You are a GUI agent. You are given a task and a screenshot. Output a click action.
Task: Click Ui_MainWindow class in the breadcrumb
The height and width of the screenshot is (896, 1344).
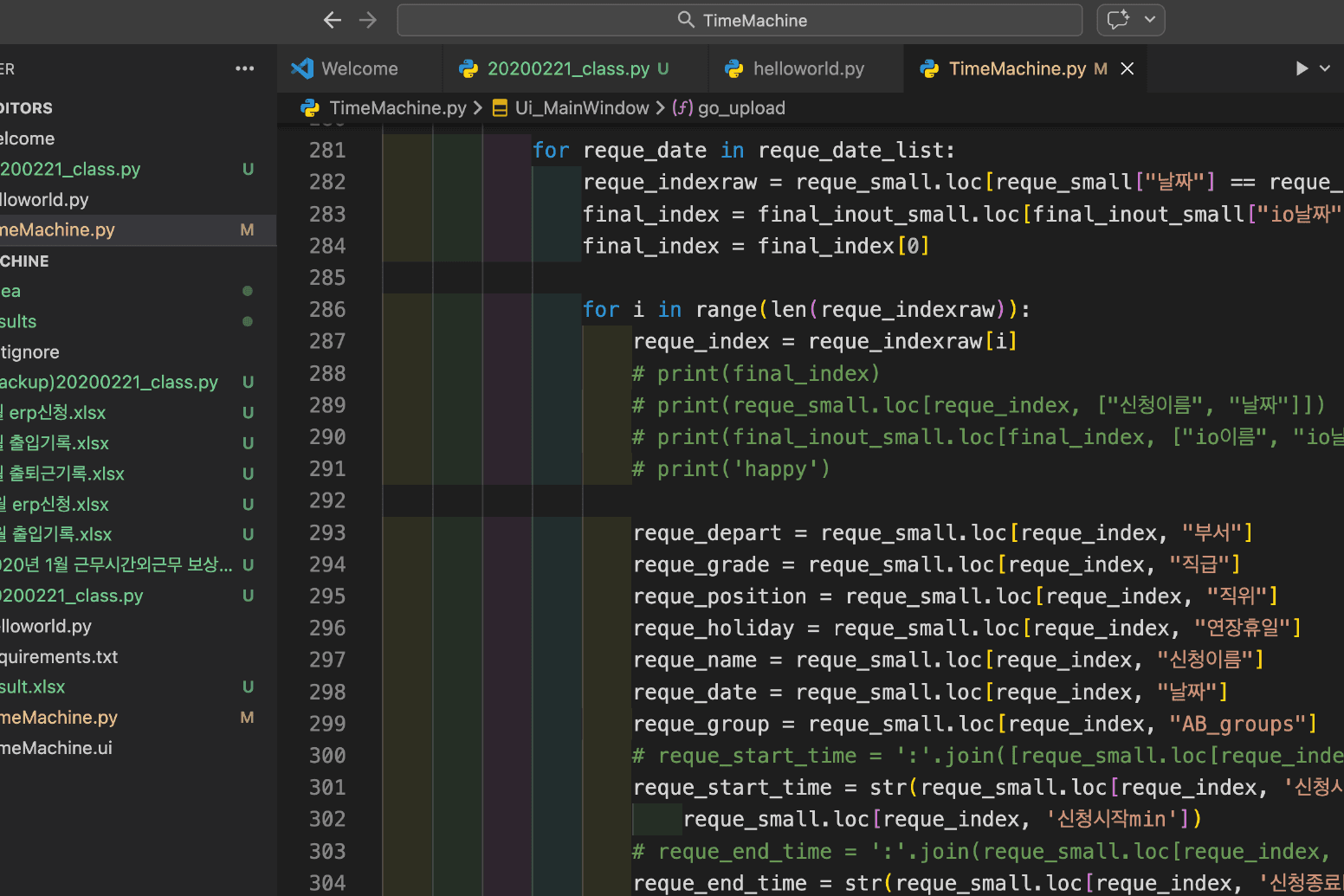[x=582, y=108]
